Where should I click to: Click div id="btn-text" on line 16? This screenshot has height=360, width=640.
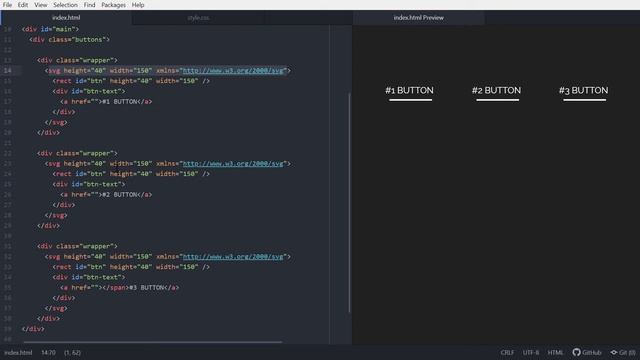click(x=89, y=91)
